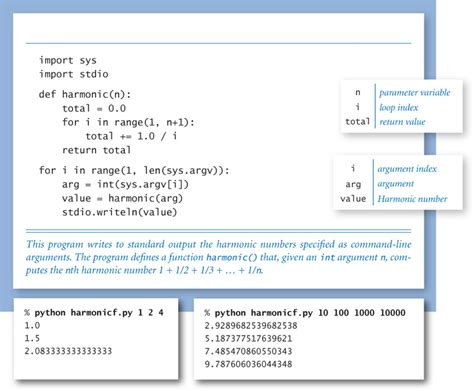Click the 'python harmonicf.py 1 2 4' command
474x391 pixels.
pyautogui.click(x=99, y=313)
